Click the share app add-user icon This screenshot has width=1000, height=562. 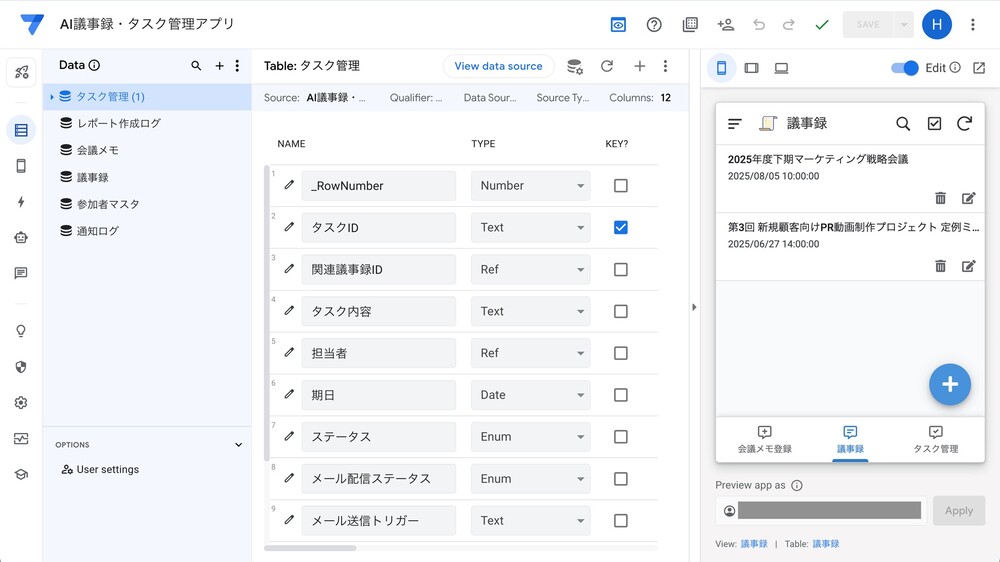tap(726, 25)
